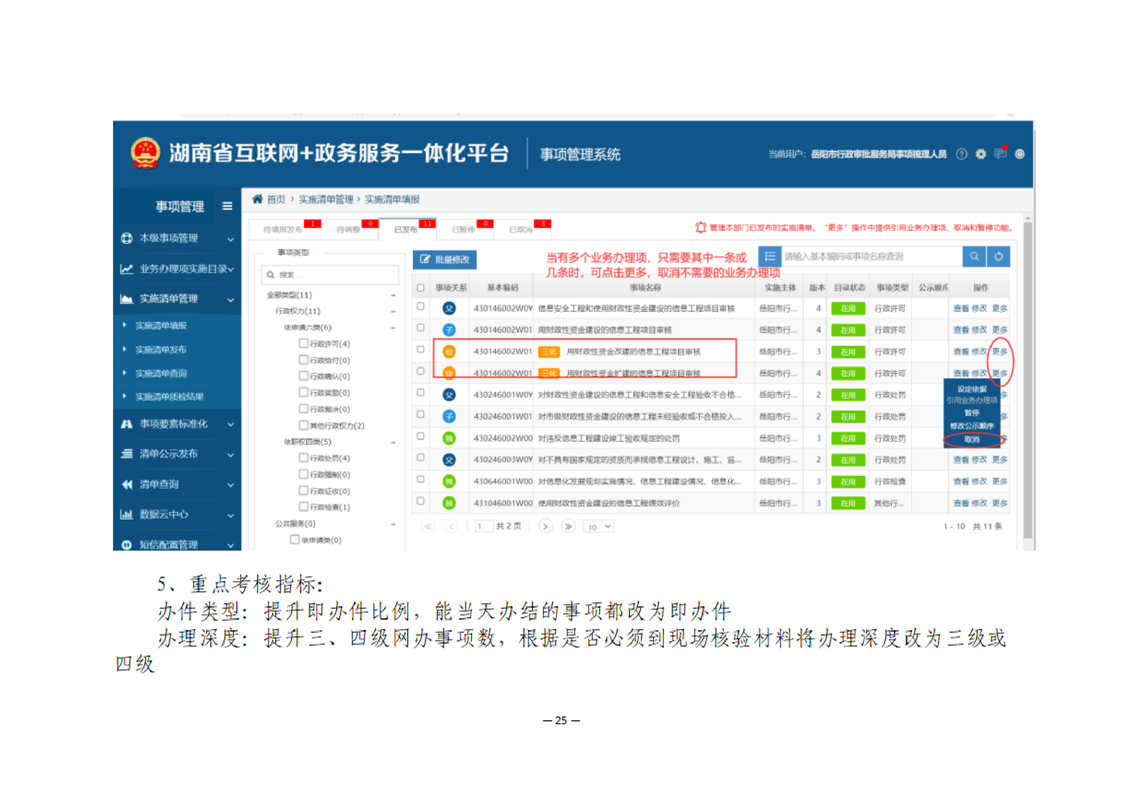The width and height of the screenshot is (1122, 792).
Task: Switch to the 已暂停 tab
Action: (x=463, y=229)
